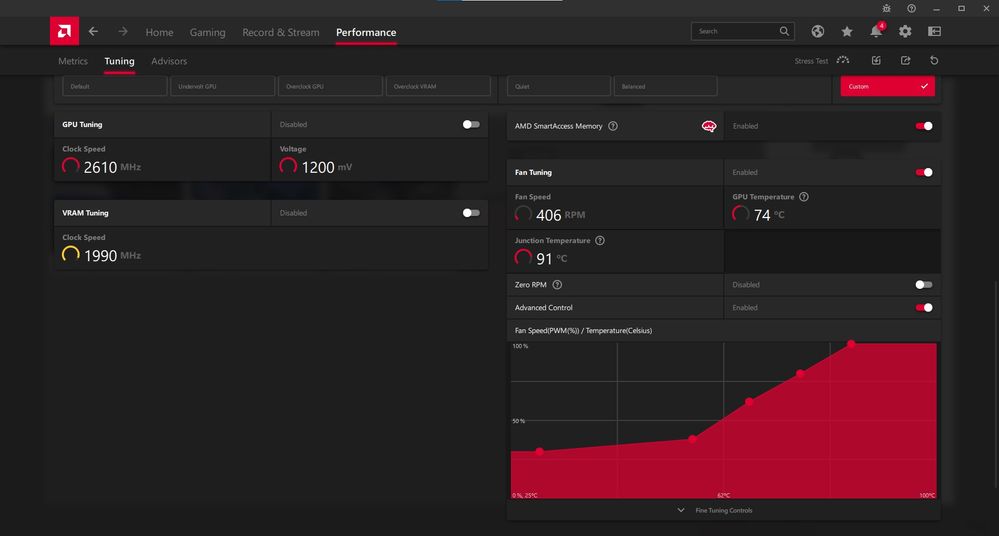Select the Overclock VRAM preset
The width and height of the screenshot is (999, 536).
tap(438, 86)
